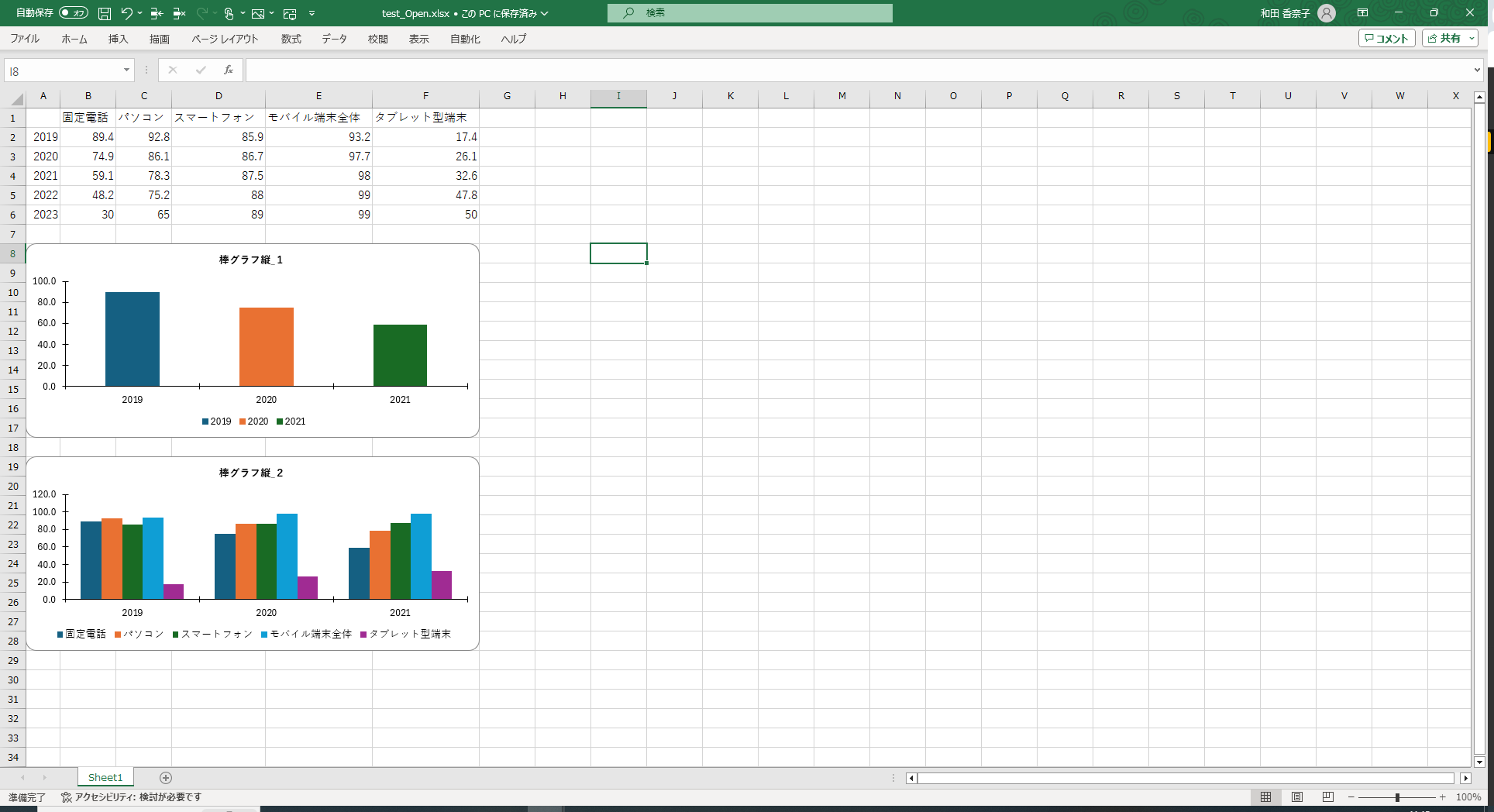Click the horizontal scrollbar left arrow
This screenshot has width=1494, height=812.
click(911, 778)
